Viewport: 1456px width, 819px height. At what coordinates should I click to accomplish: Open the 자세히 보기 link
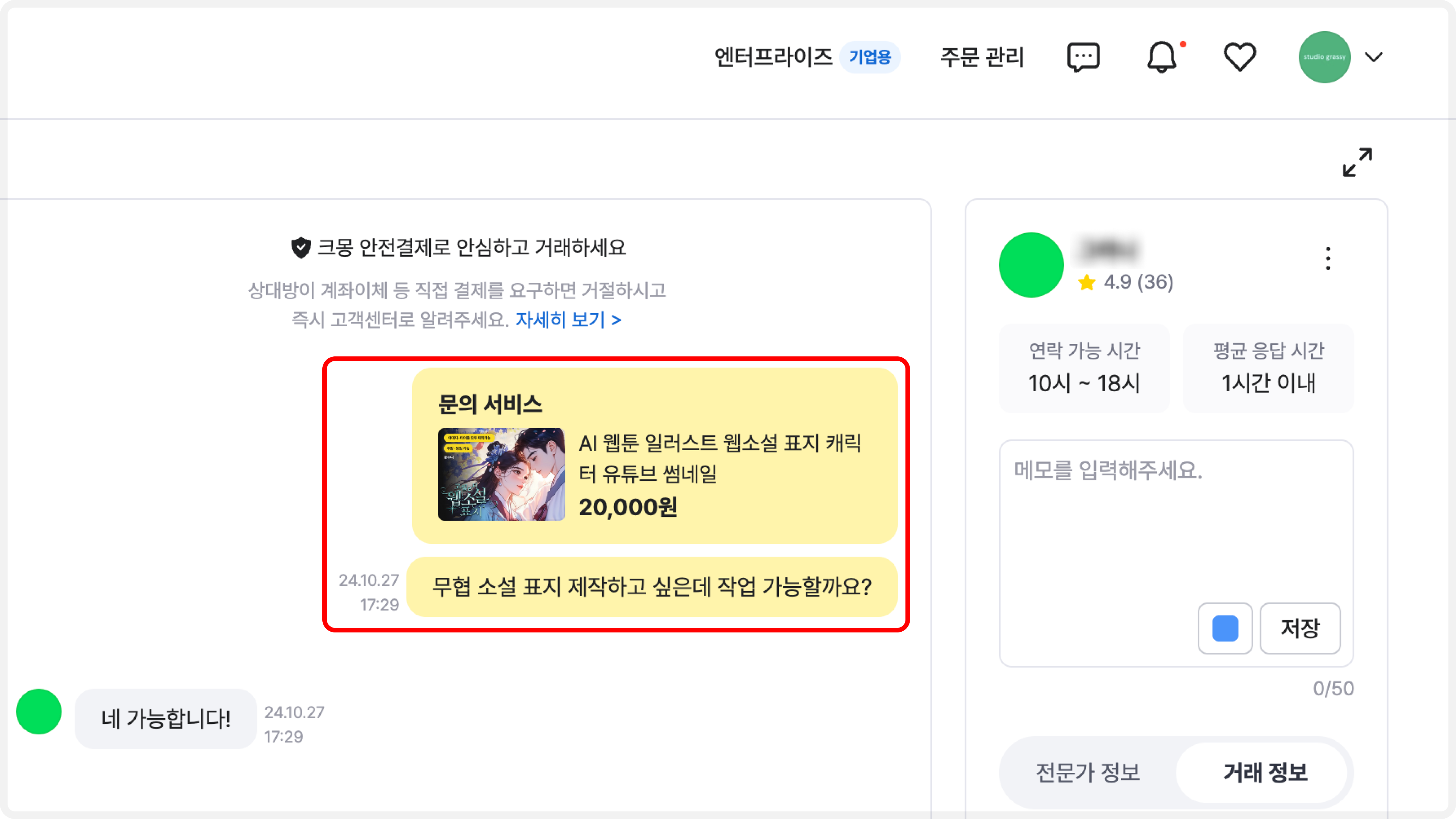point(568,320)
